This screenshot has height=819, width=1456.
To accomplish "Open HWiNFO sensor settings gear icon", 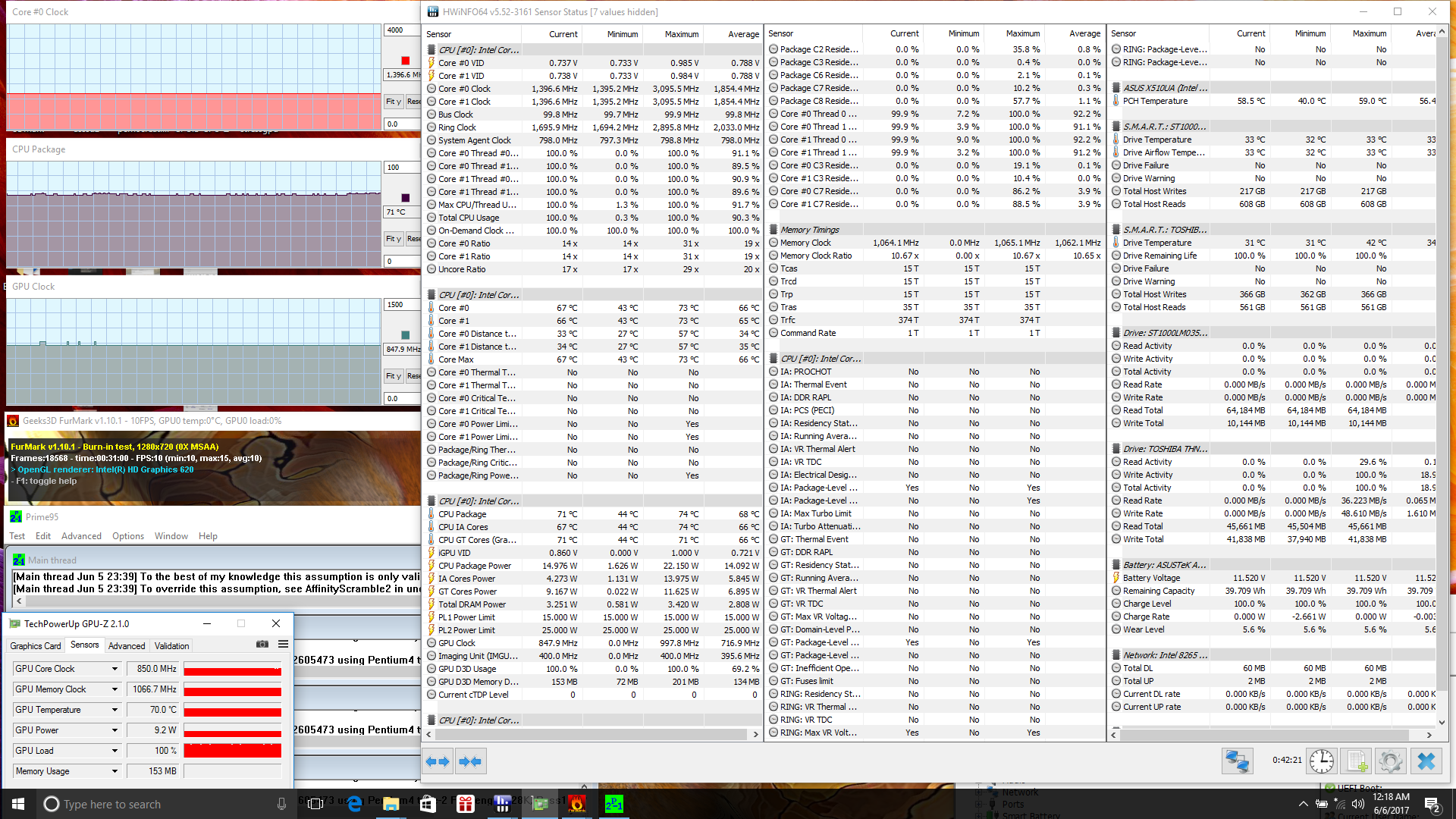I will click(x=1391, y=761).
